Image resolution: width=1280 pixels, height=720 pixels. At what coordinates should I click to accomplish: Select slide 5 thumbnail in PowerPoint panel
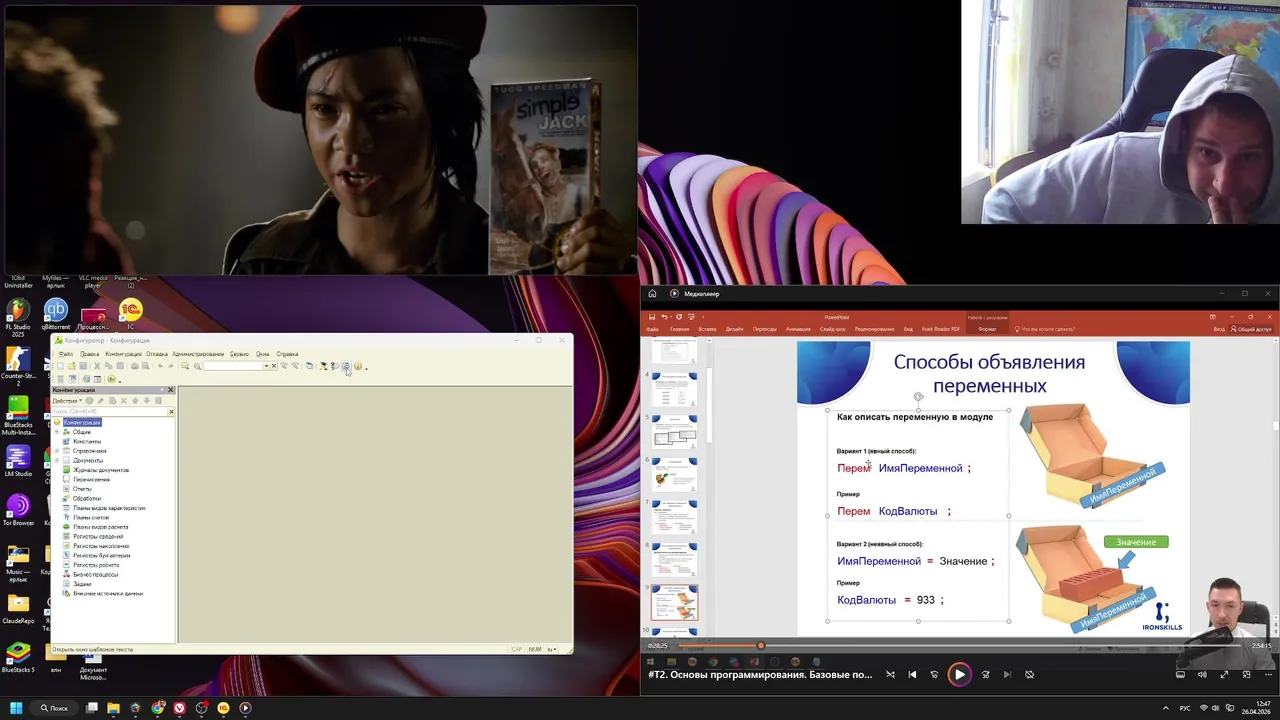coord(675,431)
